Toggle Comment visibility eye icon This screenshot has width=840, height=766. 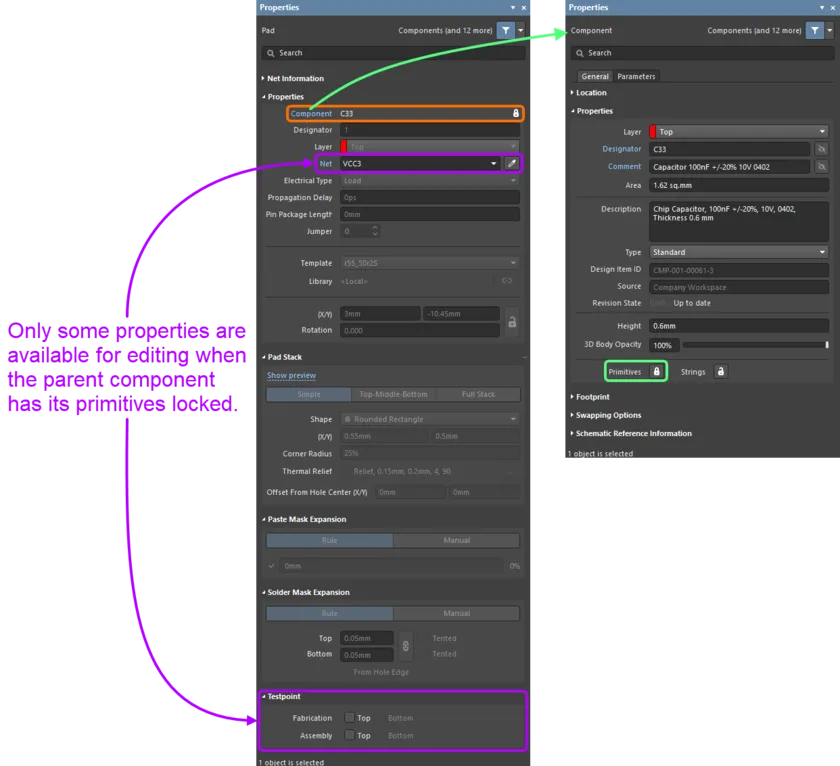click(821, 167)
